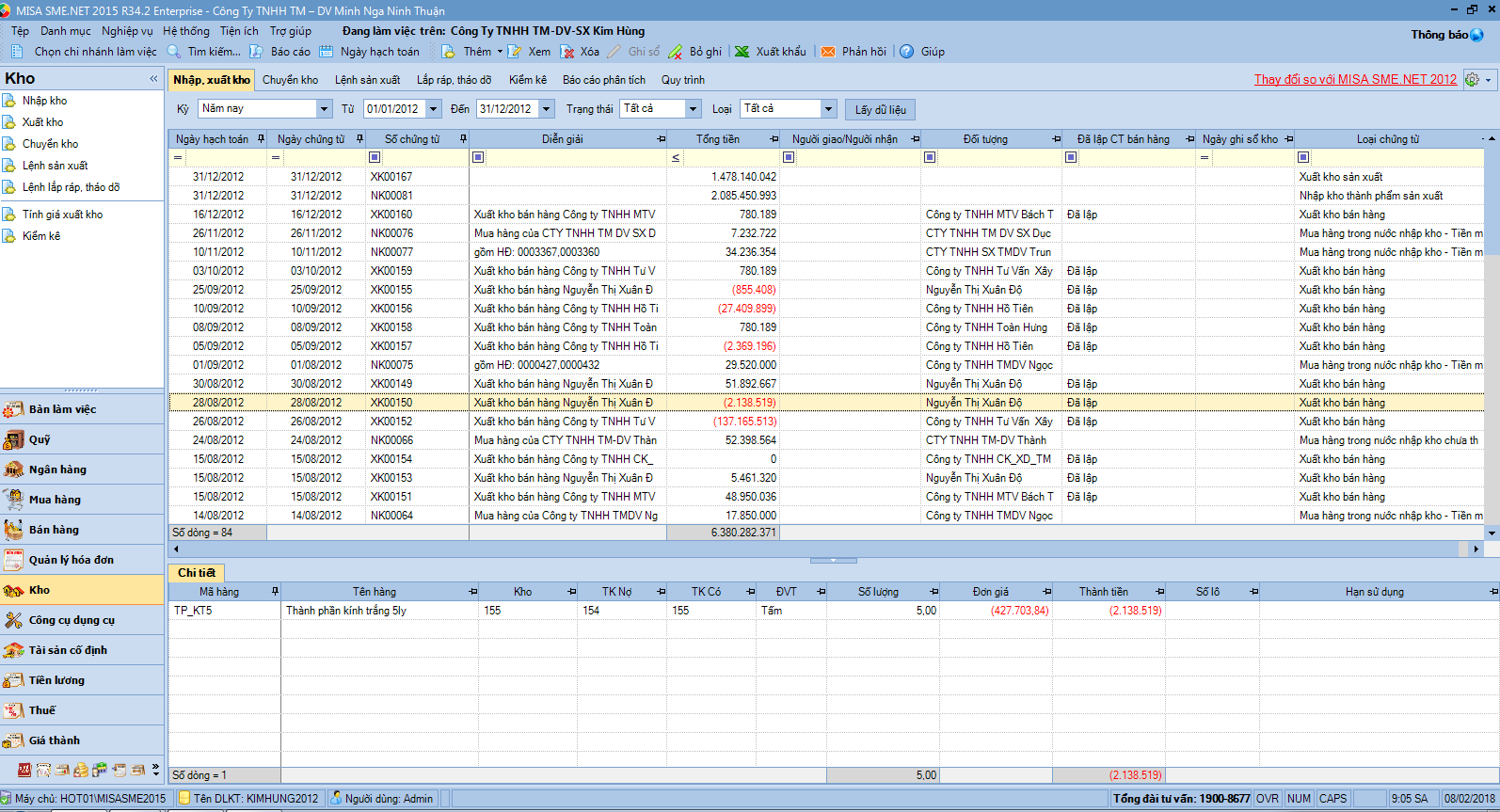Viewport: 1500px width, 812px height.
Task: Open the Mua hàng purchasing module
Action: coord(82,500)
